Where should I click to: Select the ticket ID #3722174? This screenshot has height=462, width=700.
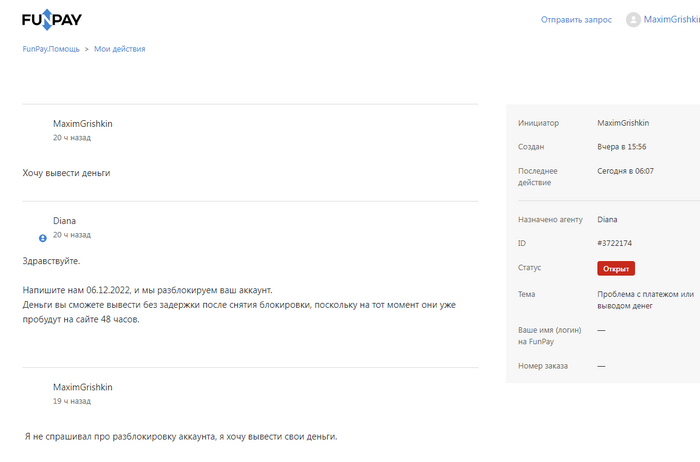tap(614, 243)
